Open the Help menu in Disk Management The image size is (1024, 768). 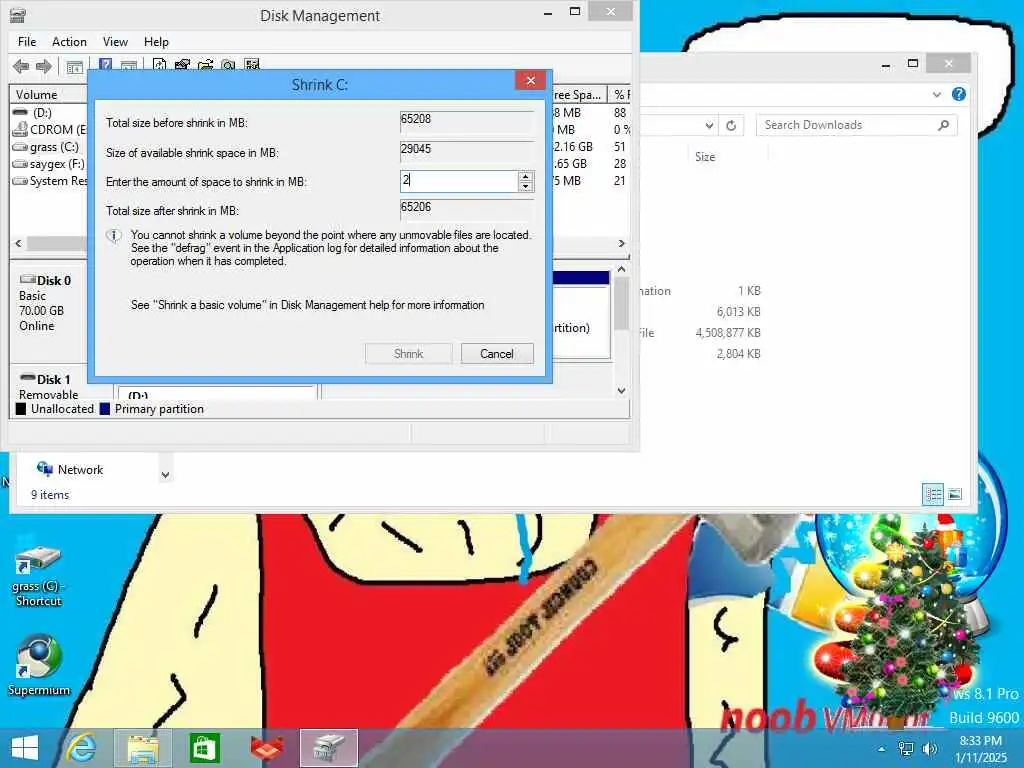(x=156, y=42)
